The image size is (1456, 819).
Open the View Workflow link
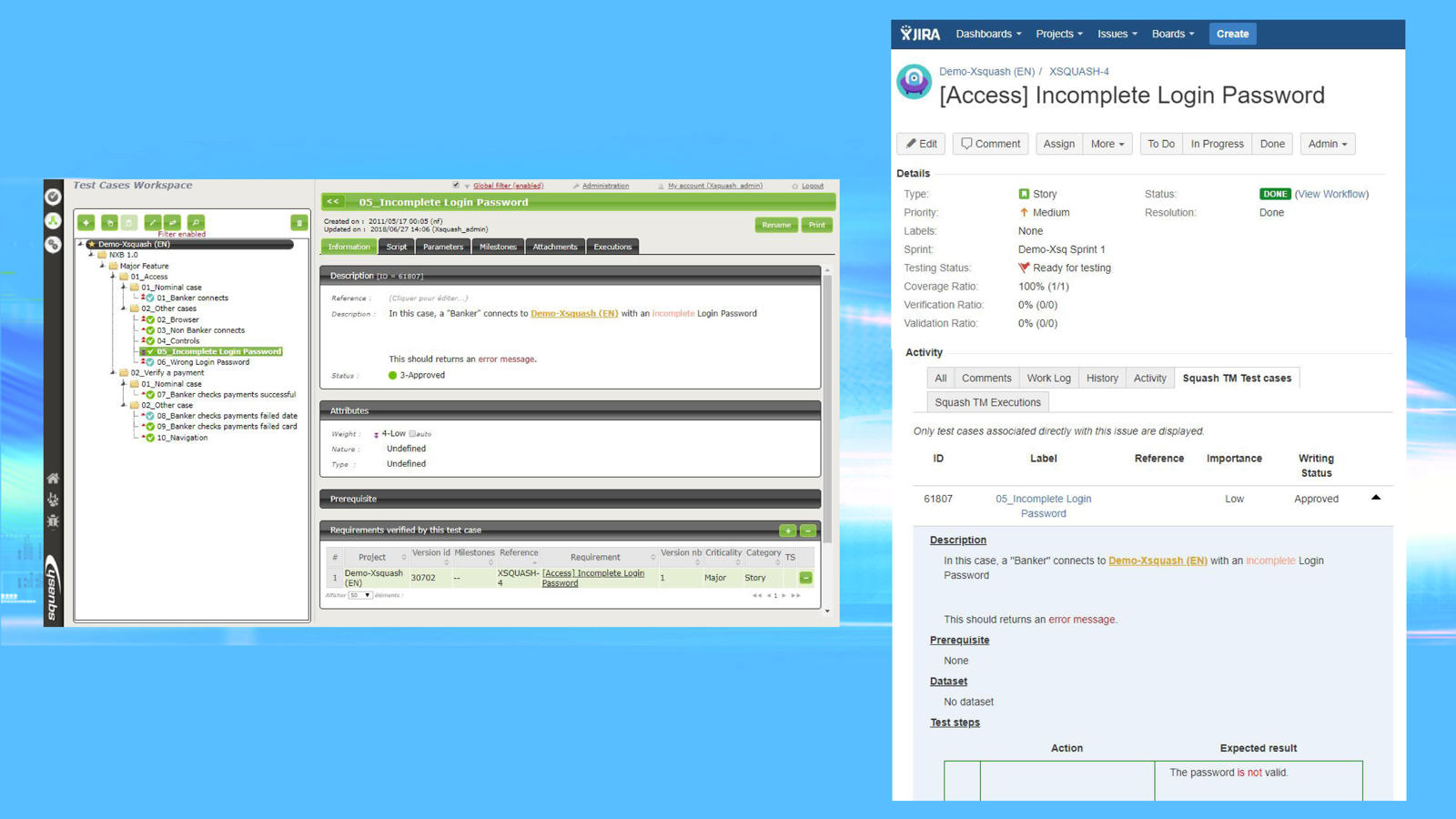click(1331, 194)
